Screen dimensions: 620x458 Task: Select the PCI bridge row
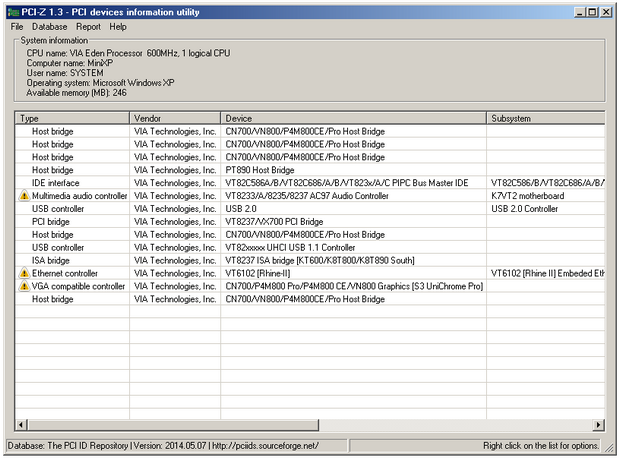[x=310, y=221]
